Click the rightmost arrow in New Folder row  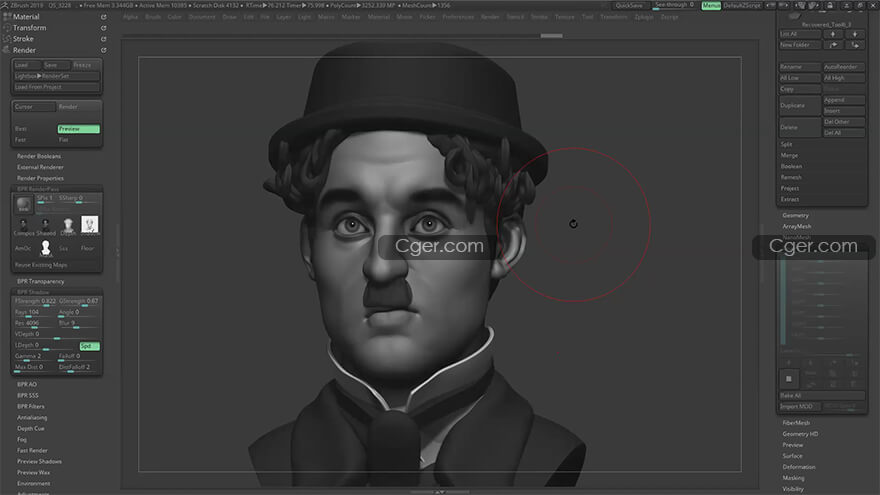855,45
